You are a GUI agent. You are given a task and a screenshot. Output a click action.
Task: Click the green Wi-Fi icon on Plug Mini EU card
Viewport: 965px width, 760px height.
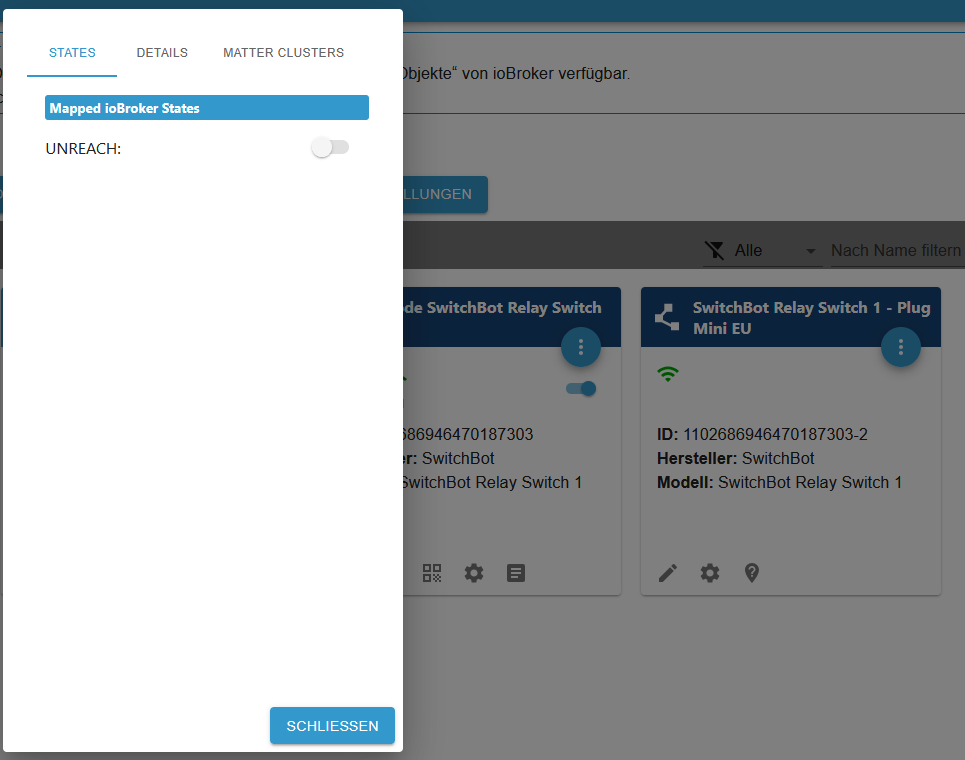(x=668, y=374)
